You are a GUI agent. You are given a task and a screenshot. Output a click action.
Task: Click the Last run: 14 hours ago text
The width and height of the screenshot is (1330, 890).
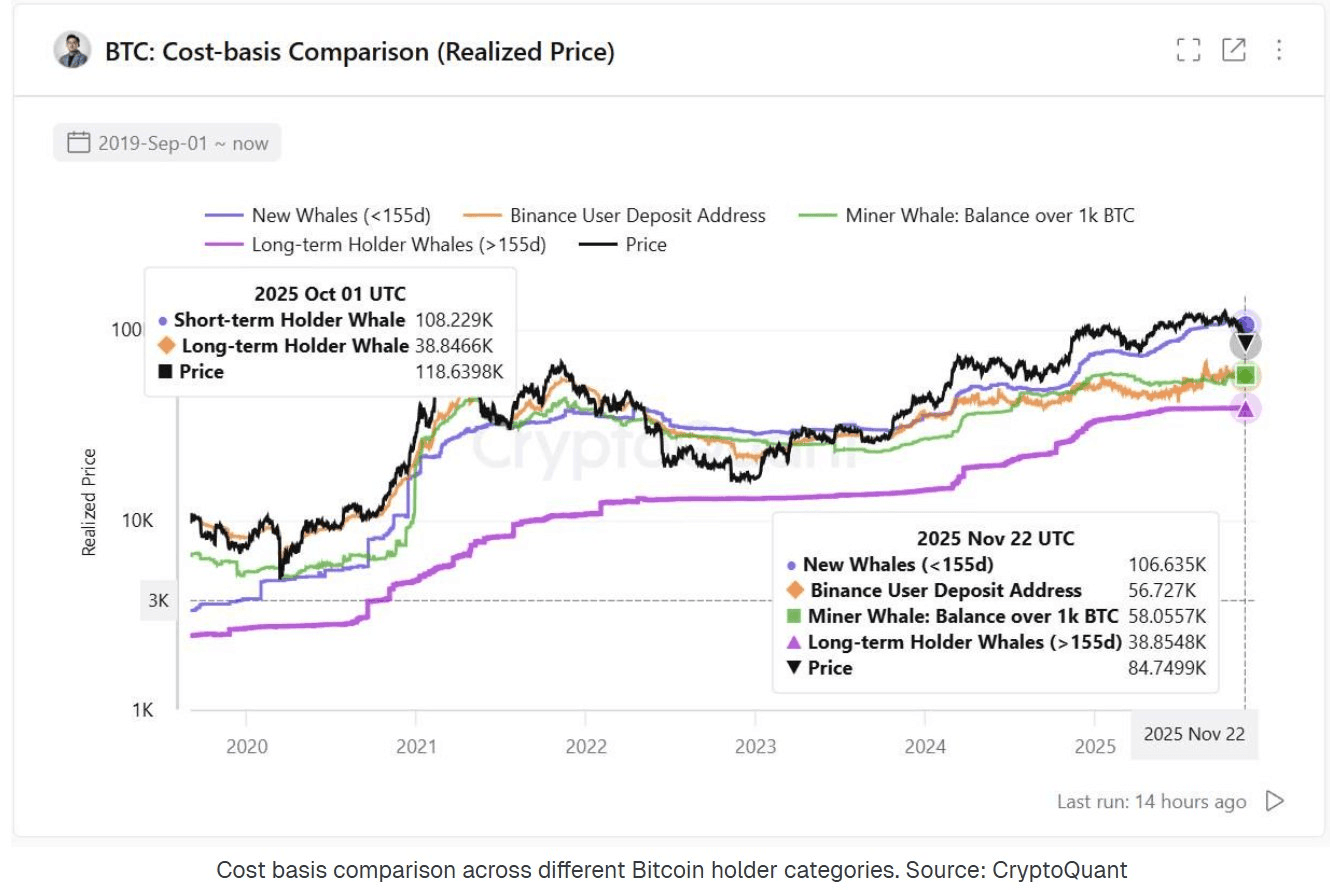click(1151, 801)
